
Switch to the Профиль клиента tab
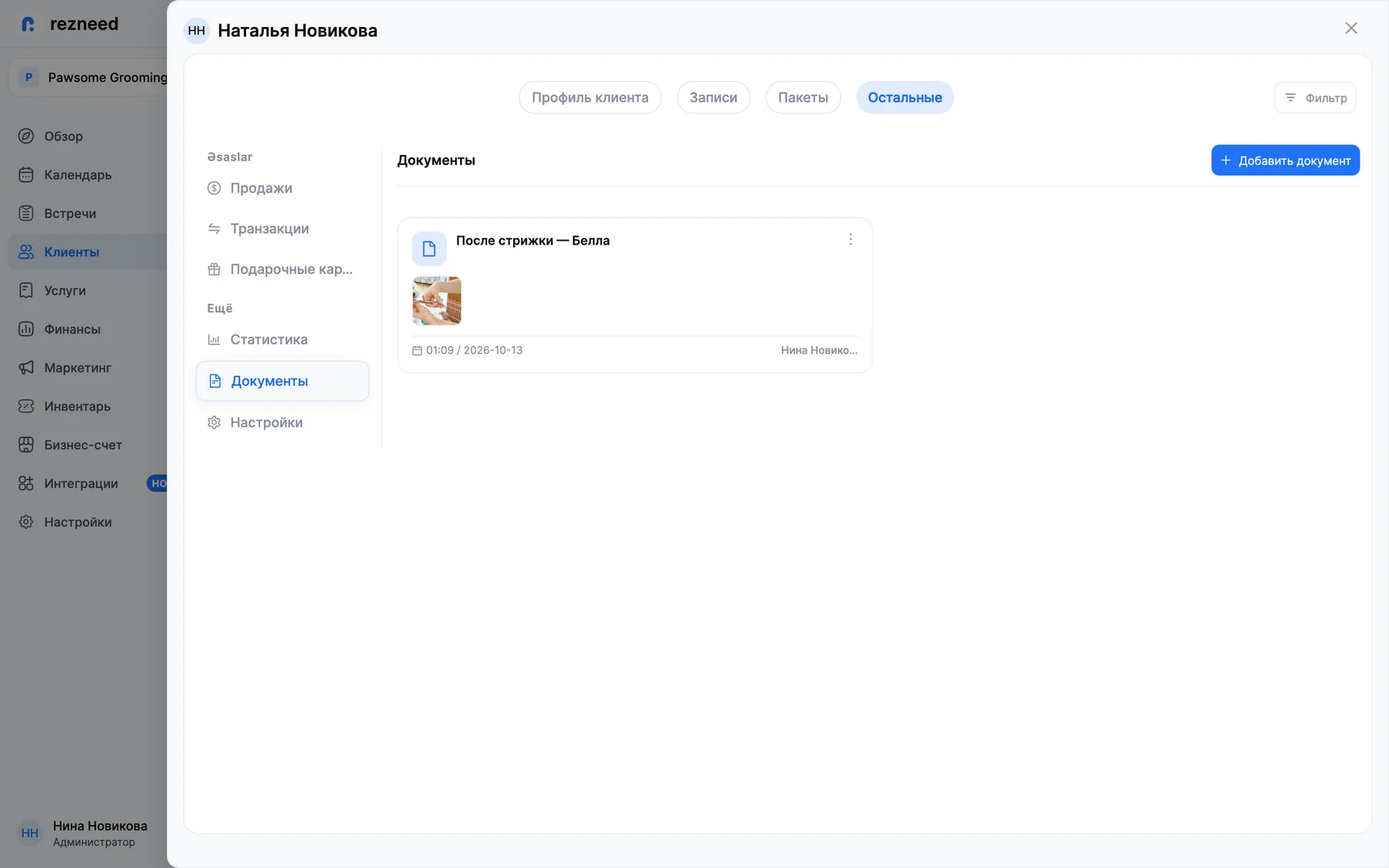click(590, 98)
